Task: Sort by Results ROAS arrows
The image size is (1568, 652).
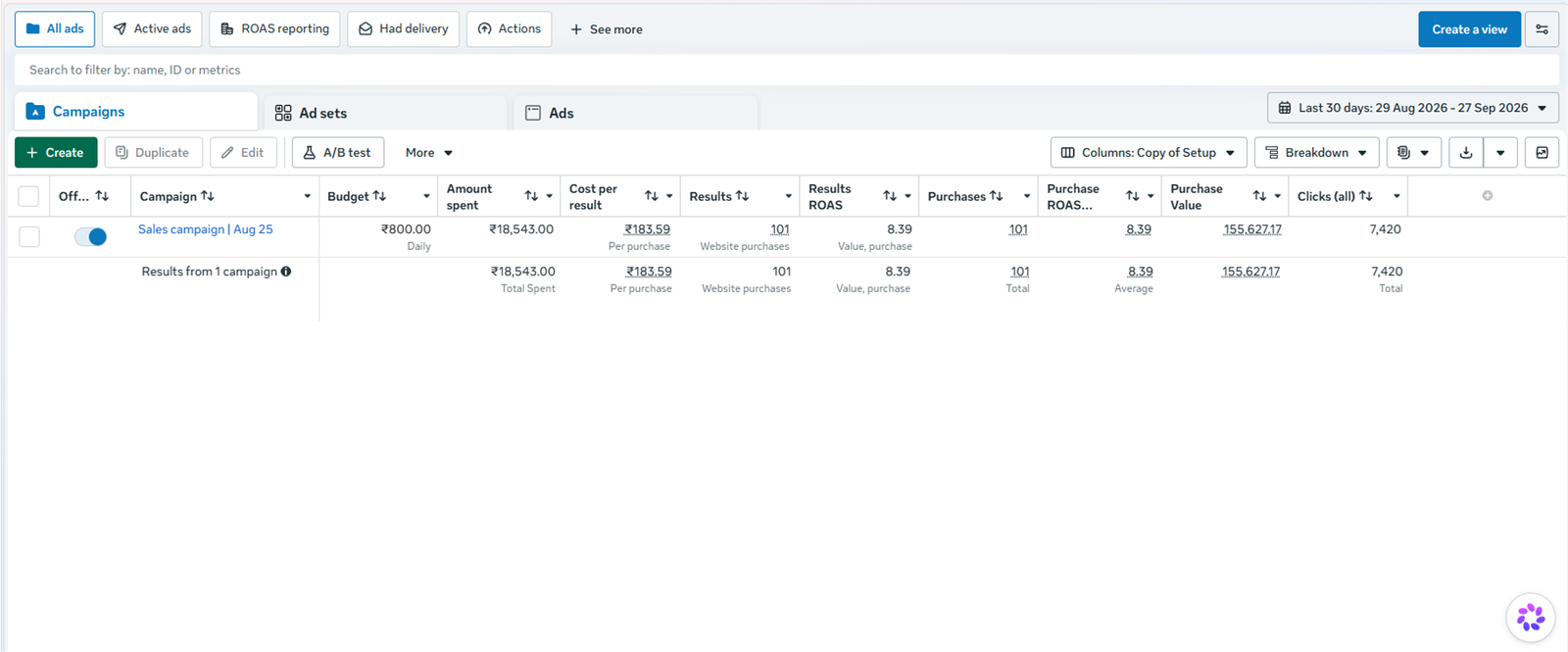Action: 890,196
